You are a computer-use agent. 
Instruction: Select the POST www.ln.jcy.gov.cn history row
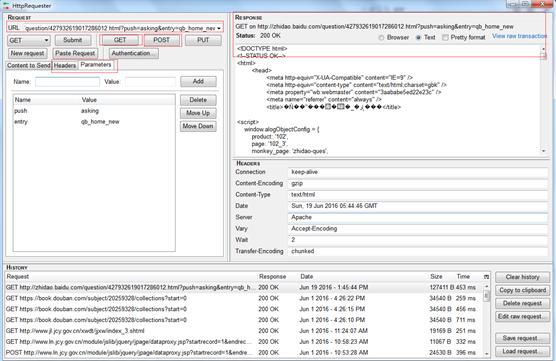click(x=244, y=353)
